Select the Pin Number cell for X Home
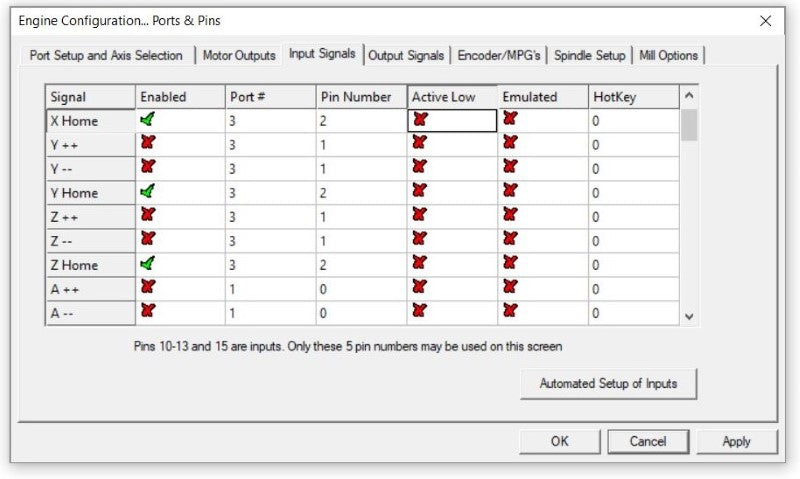 click(x=360, y=120)
